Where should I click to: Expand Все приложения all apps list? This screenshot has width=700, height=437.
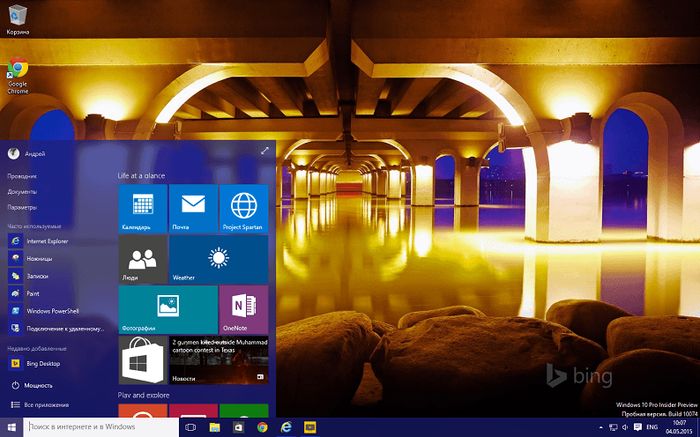(40, 405)
